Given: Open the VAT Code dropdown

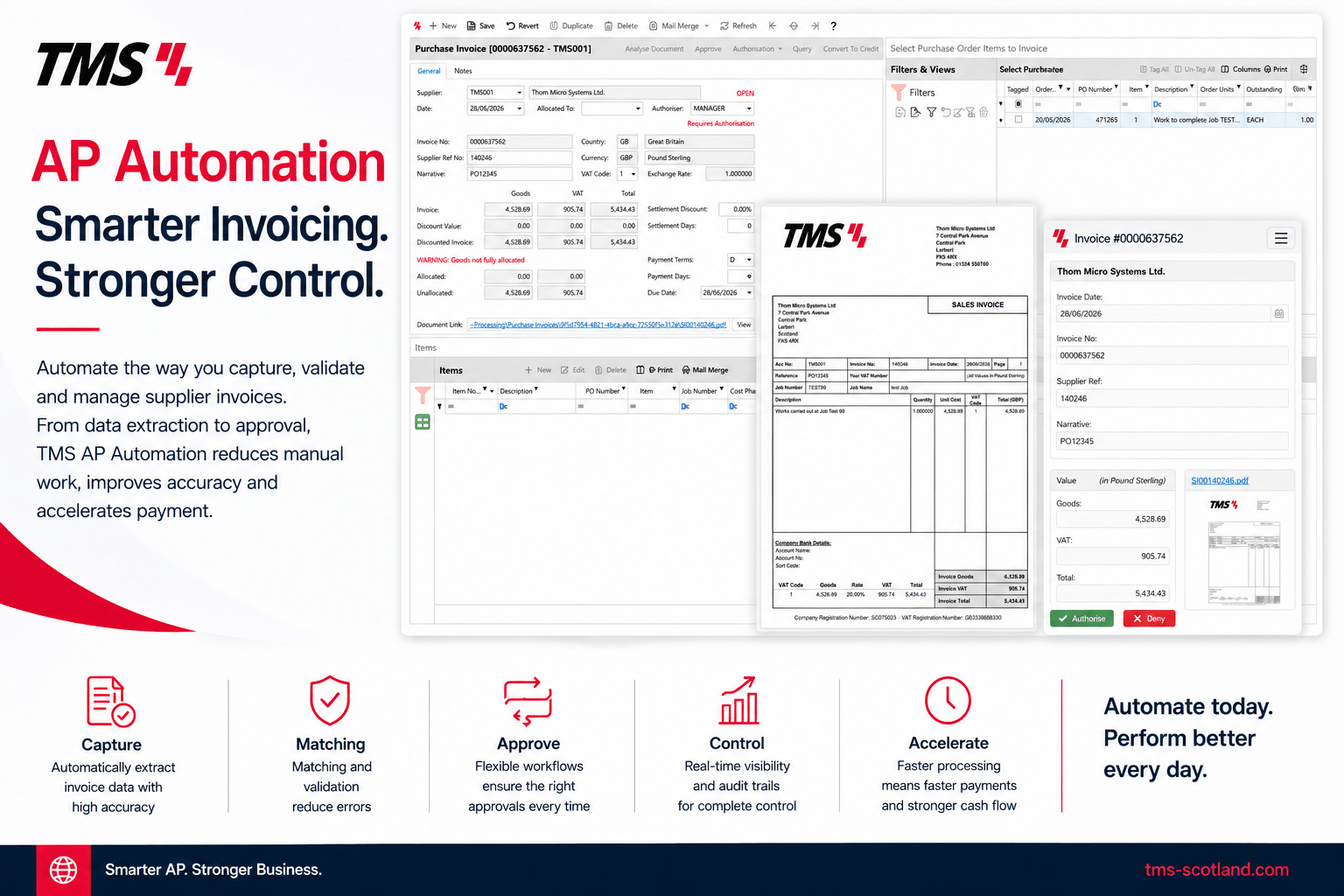Looking at the screenshot, I should pyautogui.click(x=633, y=174).
